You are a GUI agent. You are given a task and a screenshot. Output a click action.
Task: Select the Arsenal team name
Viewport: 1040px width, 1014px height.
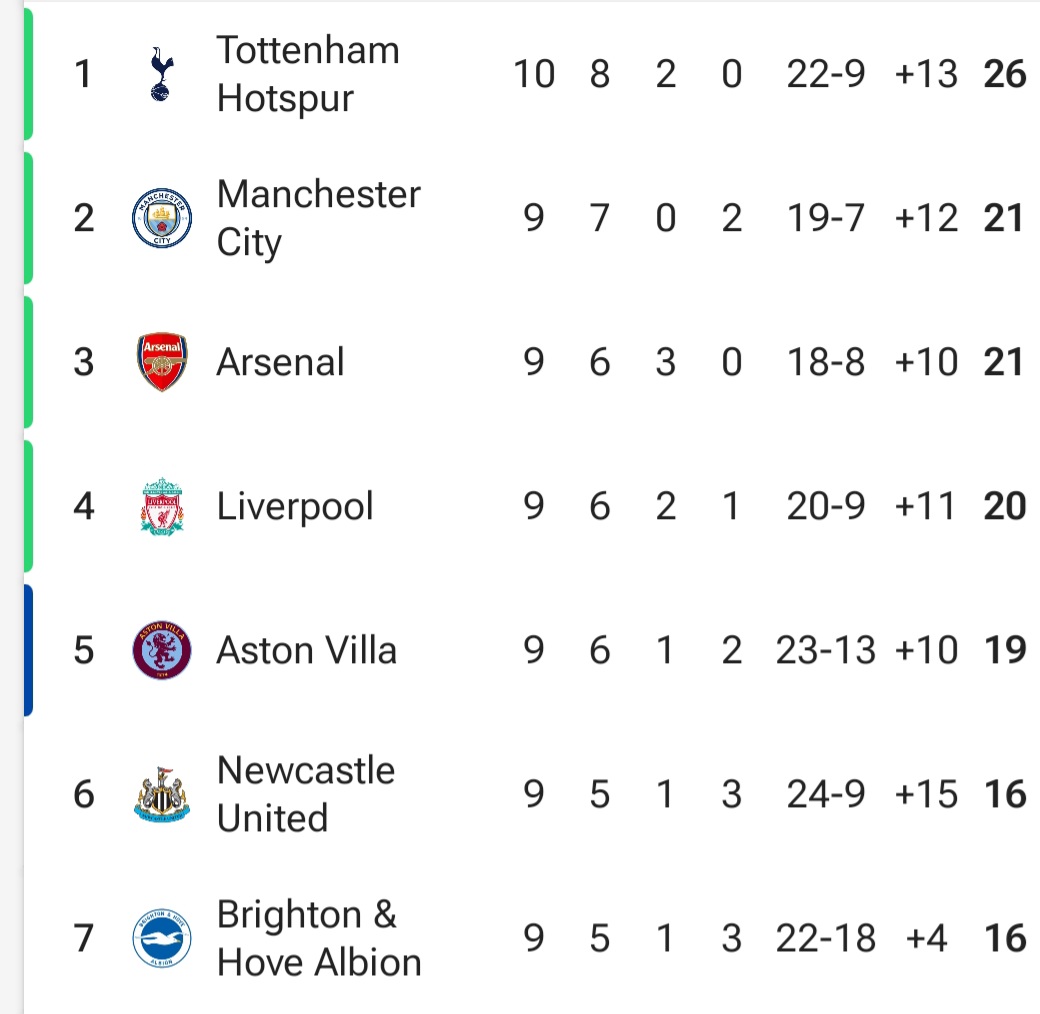coord(280,362)
